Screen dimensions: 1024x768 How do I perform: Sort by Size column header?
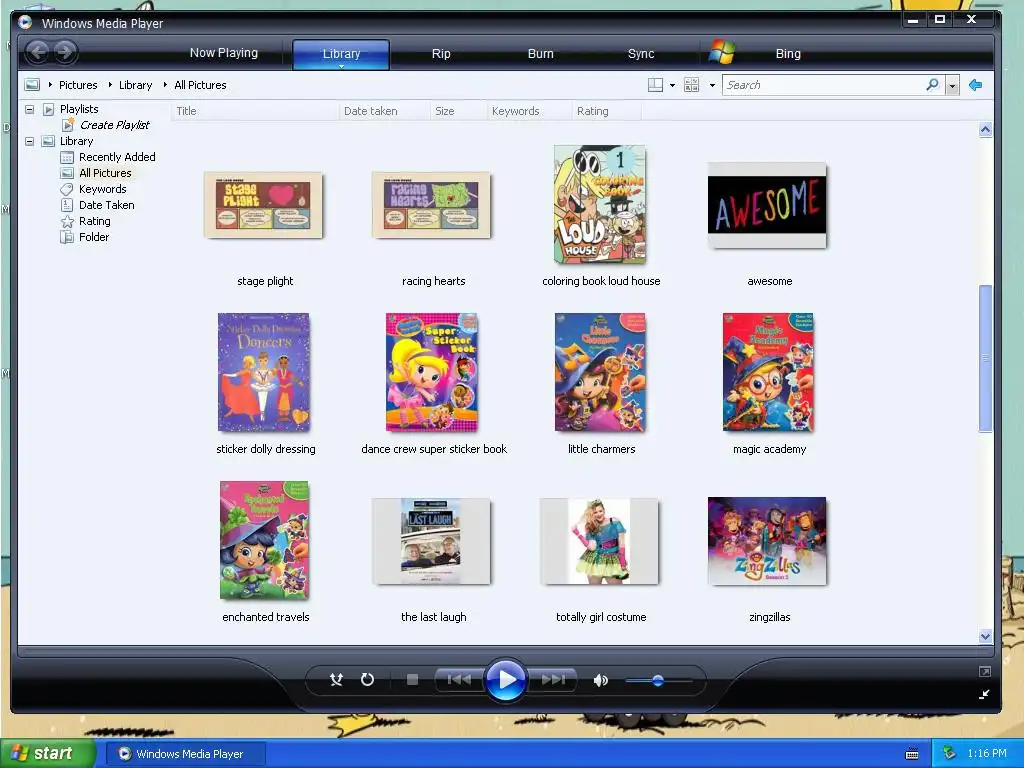458,111
